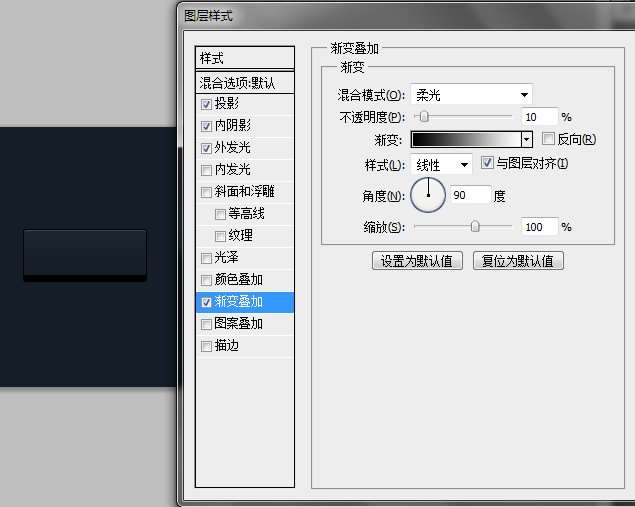Click the black-to-white gradient swatch

coord(466,140)
